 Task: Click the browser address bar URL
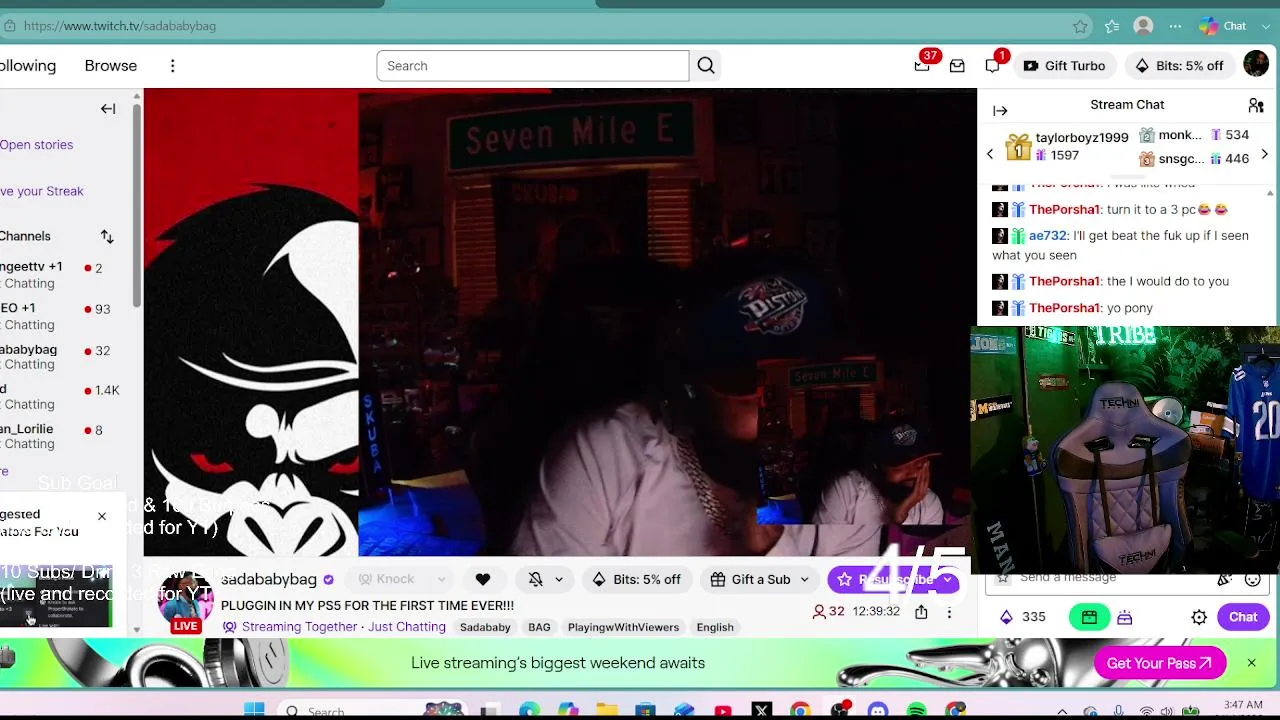coord(120,26)
